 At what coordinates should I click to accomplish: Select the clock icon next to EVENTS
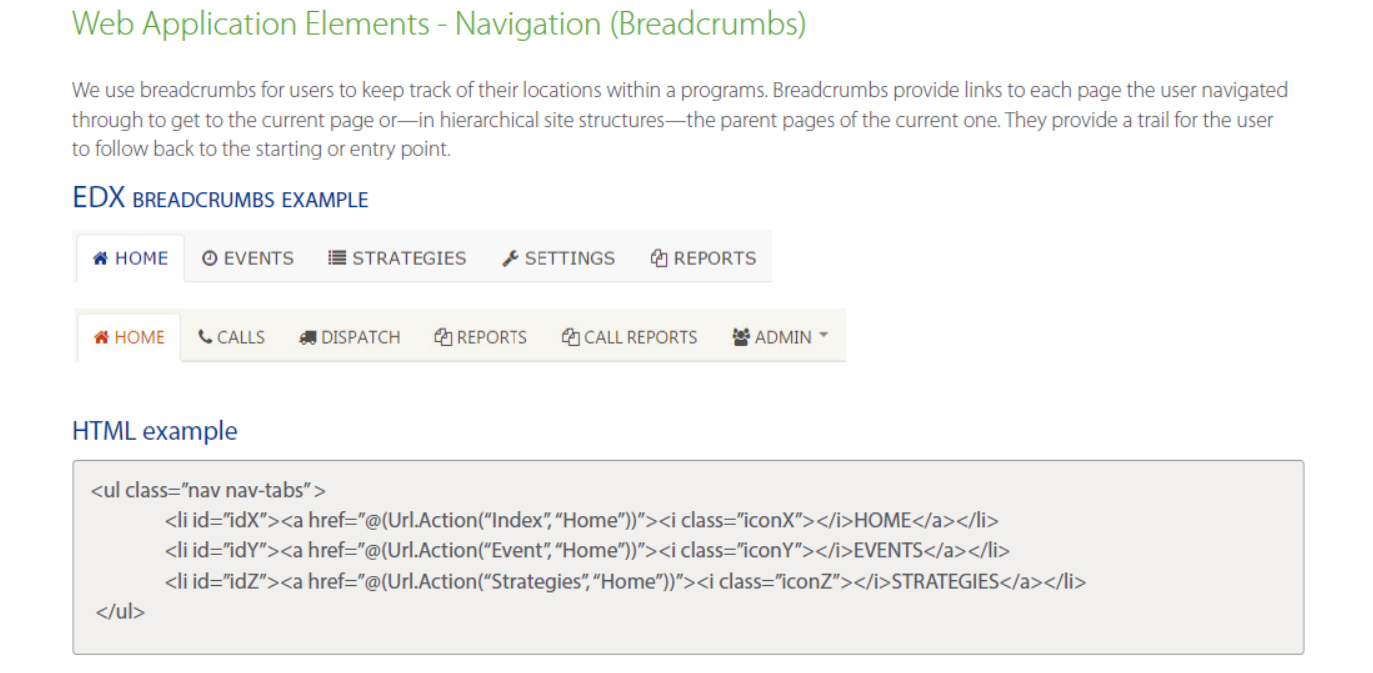211,257
